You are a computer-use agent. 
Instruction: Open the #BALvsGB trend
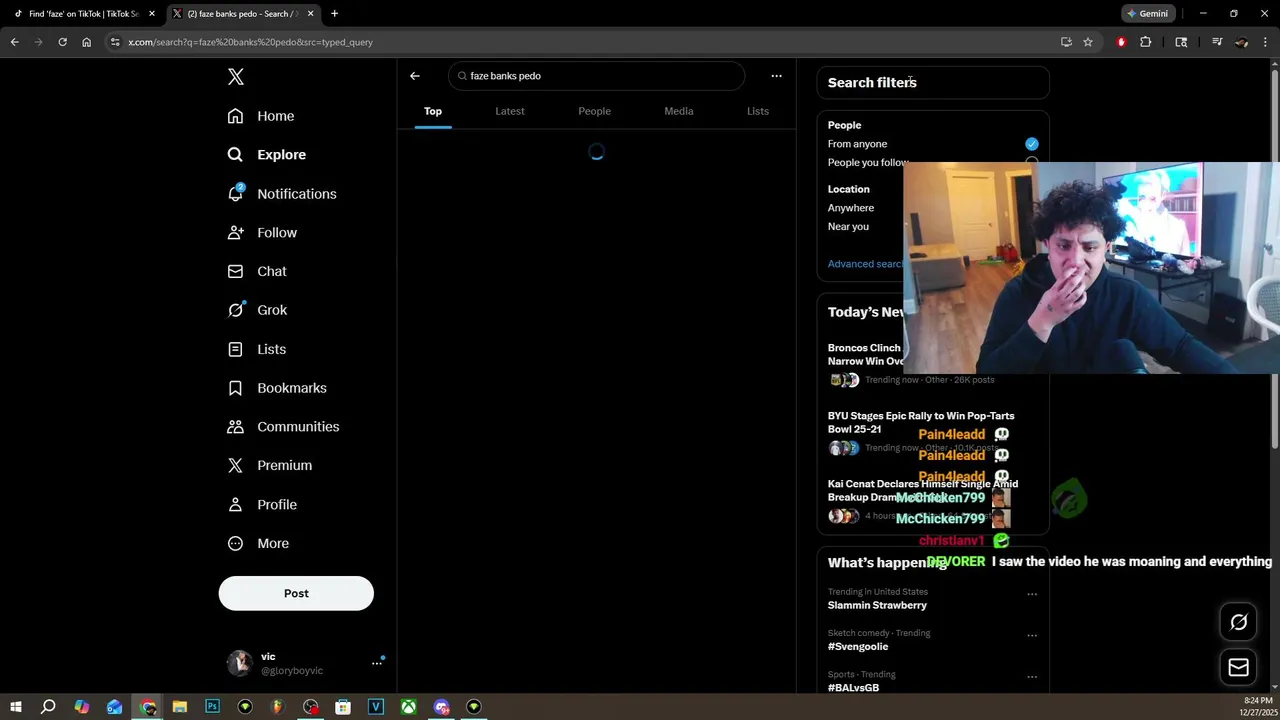(x=853, y=688)
